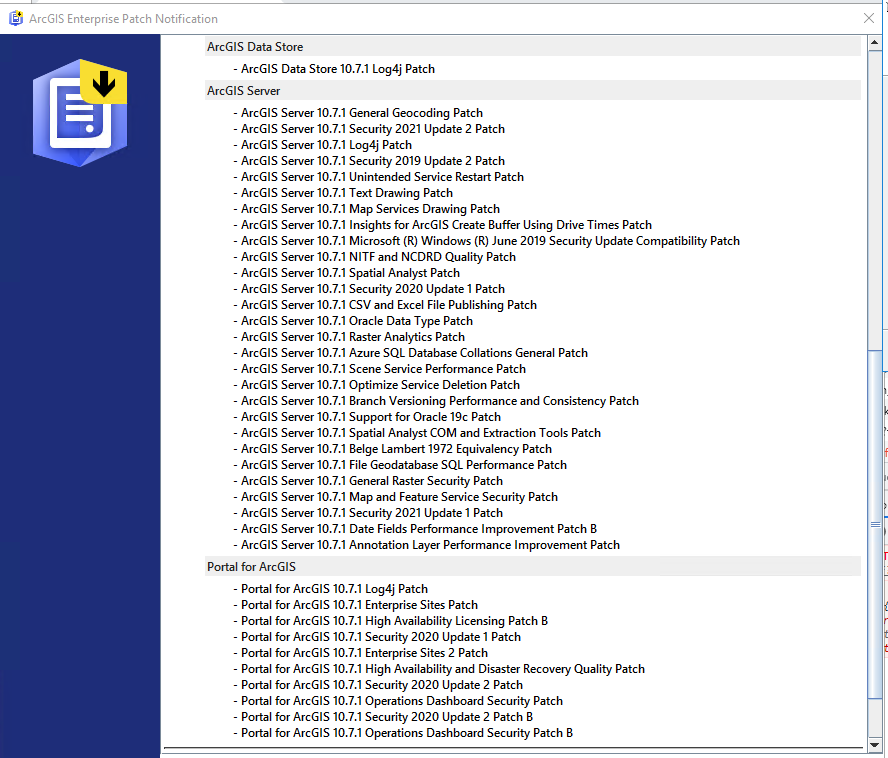Select General Raster Security Patch
This screenshot has height=758, width=888.
point(369,481)
